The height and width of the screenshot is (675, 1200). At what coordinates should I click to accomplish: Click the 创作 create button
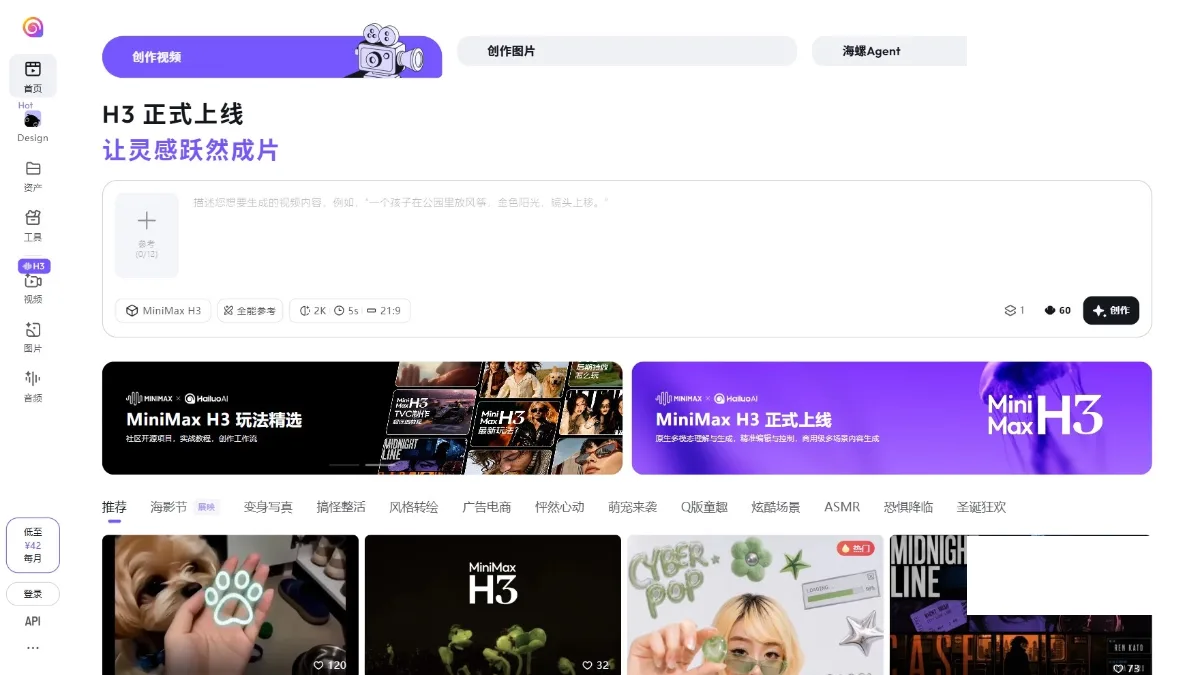1111,311
